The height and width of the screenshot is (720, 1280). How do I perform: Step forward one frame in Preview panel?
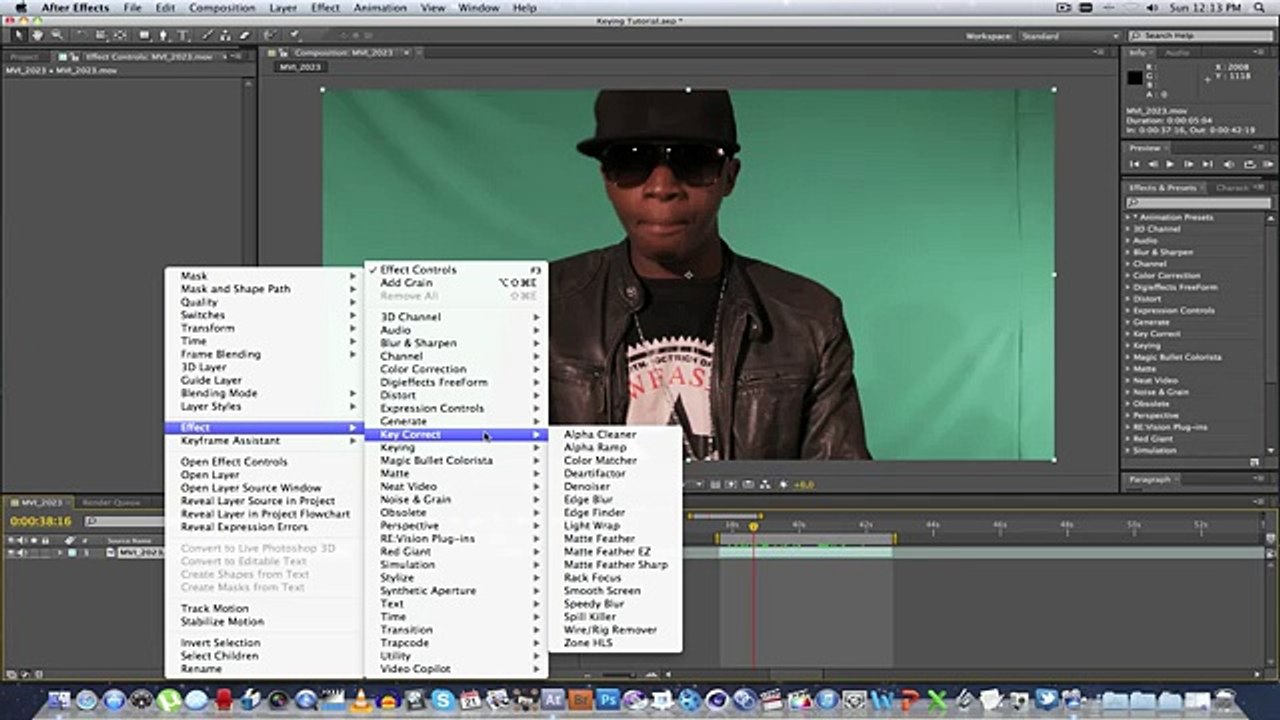tap(1188, 164)
